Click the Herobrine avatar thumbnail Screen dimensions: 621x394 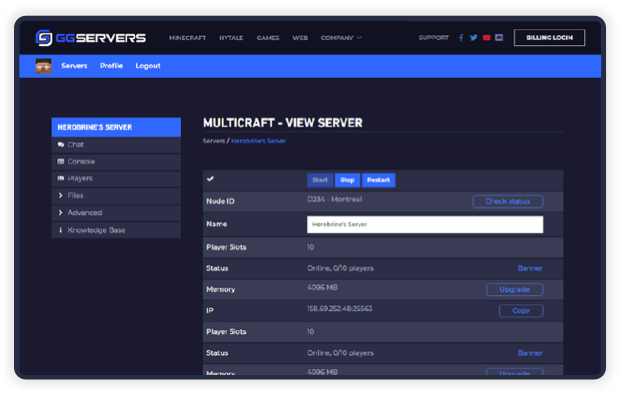tap(44, 66)
